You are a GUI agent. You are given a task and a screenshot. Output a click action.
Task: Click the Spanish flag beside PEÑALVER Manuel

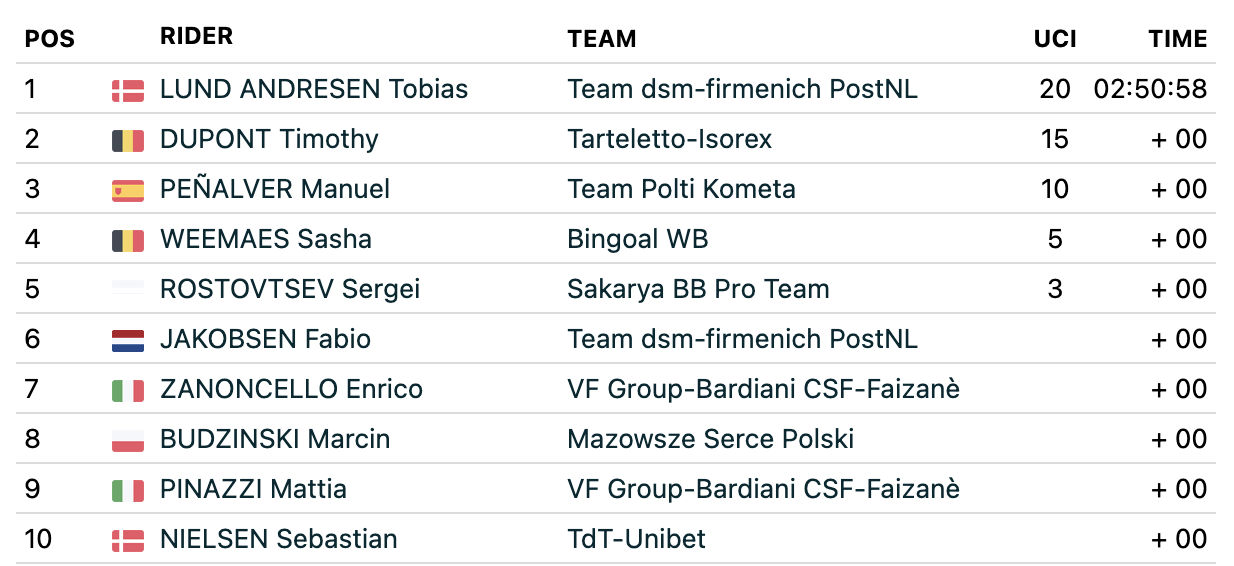(x=128, y=191)
